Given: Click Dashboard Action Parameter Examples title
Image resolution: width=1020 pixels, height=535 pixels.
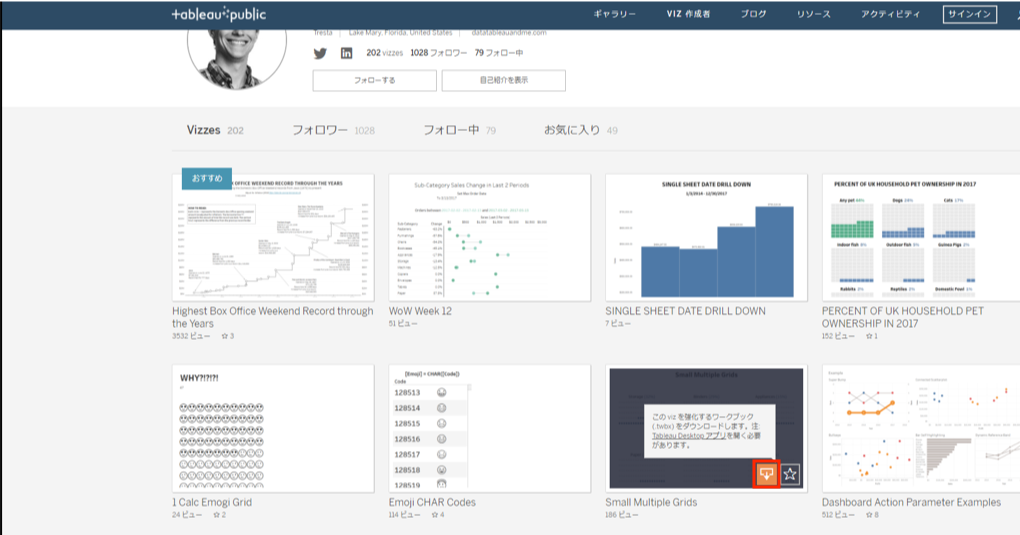Looking at the screenshot, I should pos(911,502).
